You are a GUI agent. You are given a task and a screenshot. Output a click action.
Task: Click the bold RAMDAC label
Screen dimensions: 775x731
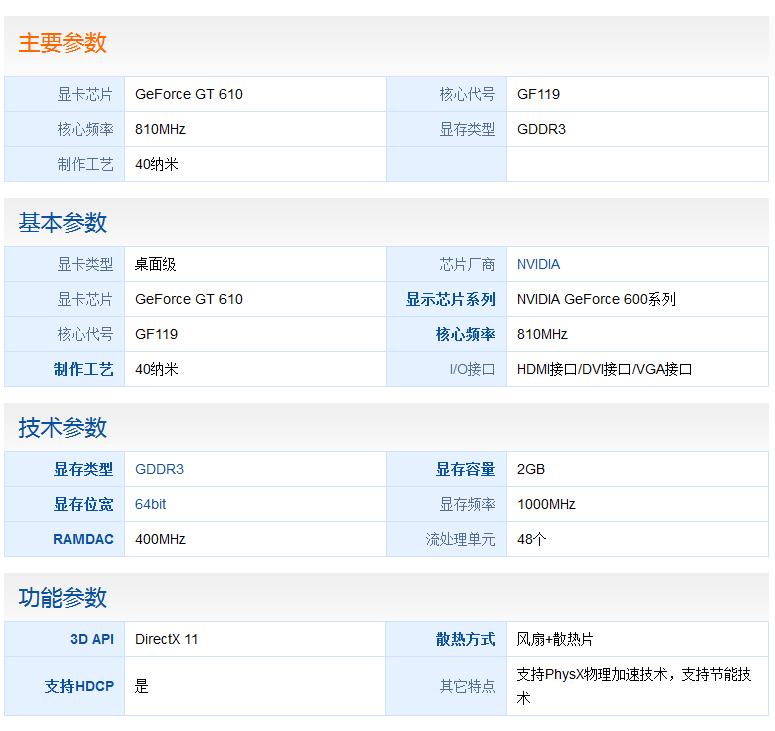click(84, 539)
